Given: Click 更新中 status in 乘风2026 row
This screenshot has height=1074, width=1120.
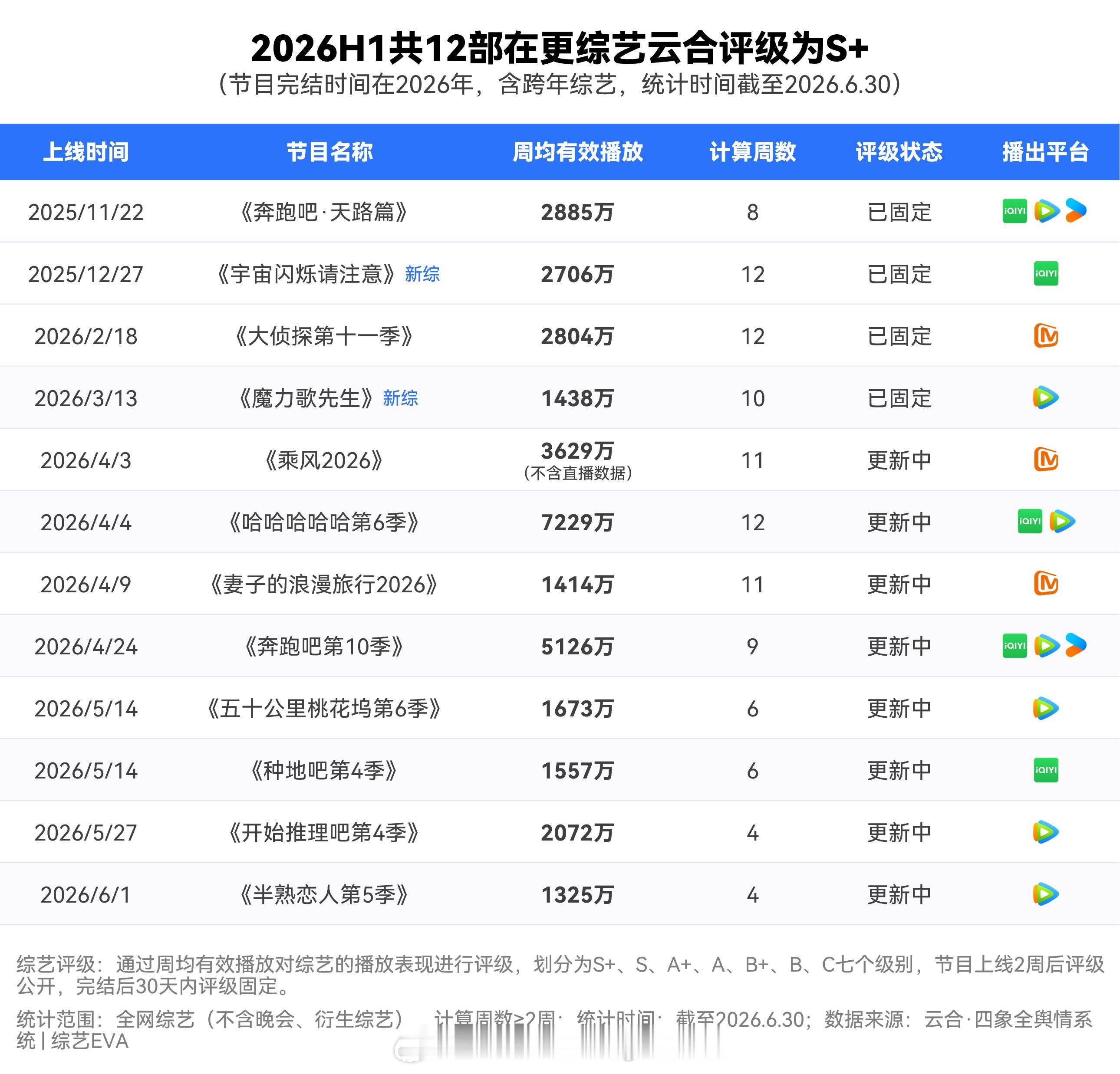Looking at the screenshot, I should [x=899, y=460].
